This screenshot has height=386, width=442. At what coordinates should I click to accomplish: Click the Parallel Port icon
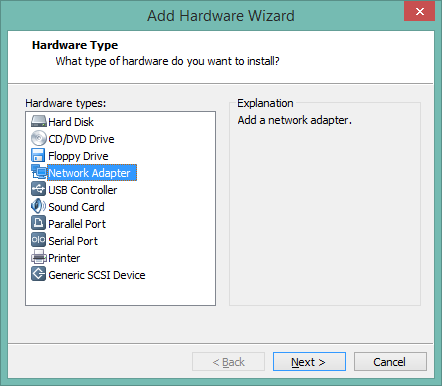[x=38, y=223]
